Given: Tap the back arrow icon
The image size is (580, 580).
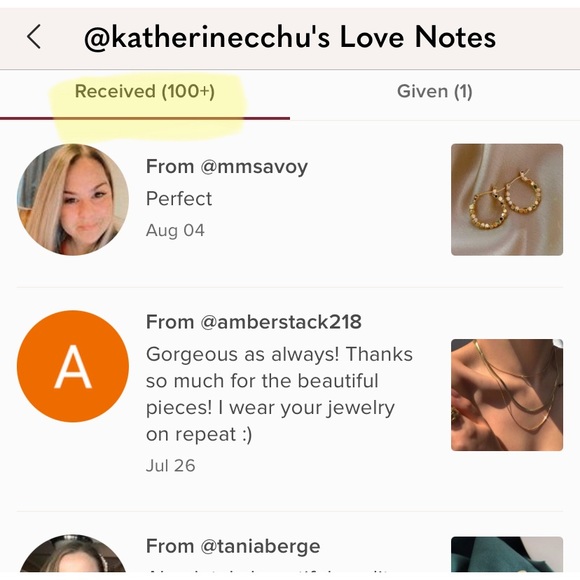Looking at the screenshot, I should 34,37.
